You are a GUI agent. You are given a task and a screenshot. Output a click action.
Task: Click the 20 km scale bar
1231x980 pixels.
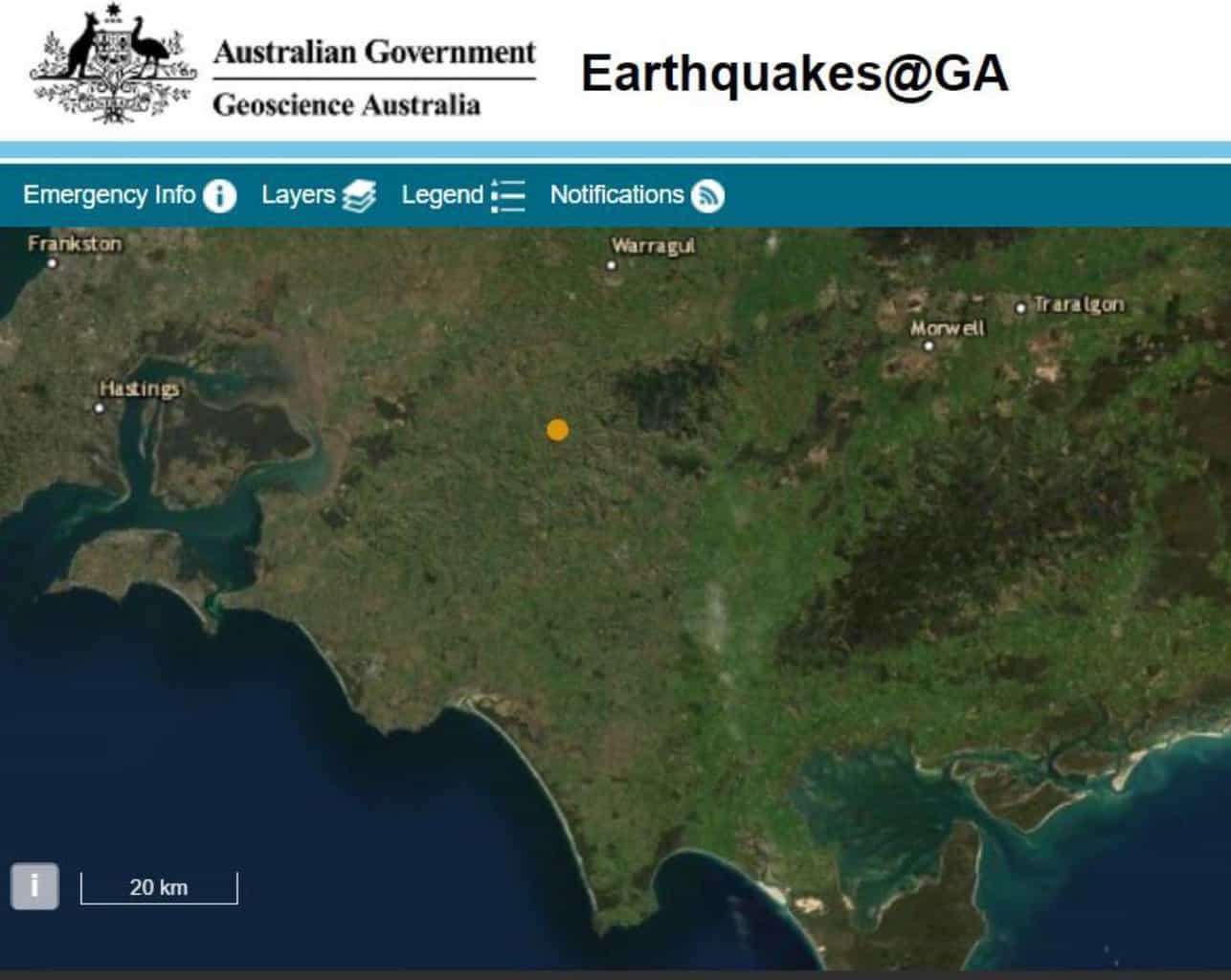tap(160, 887)
